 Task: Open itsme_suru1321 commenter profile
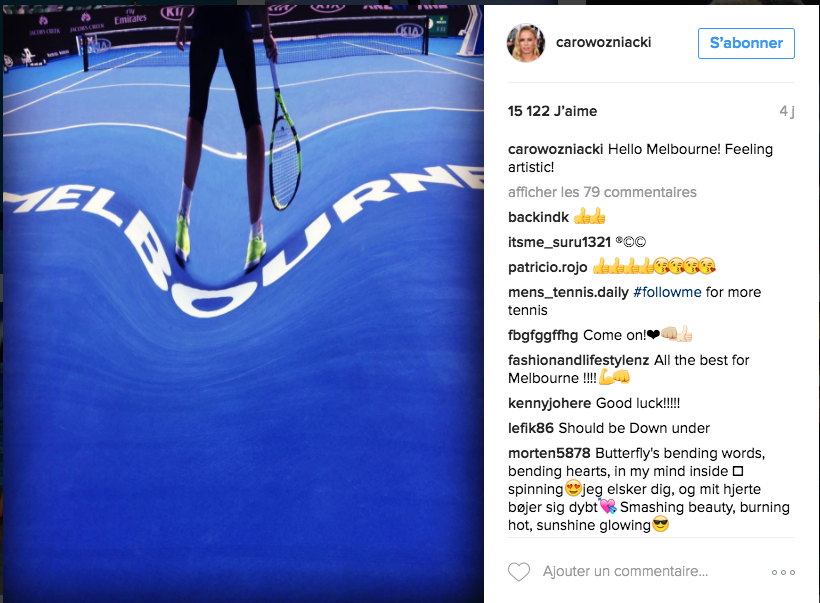point(559,242)
